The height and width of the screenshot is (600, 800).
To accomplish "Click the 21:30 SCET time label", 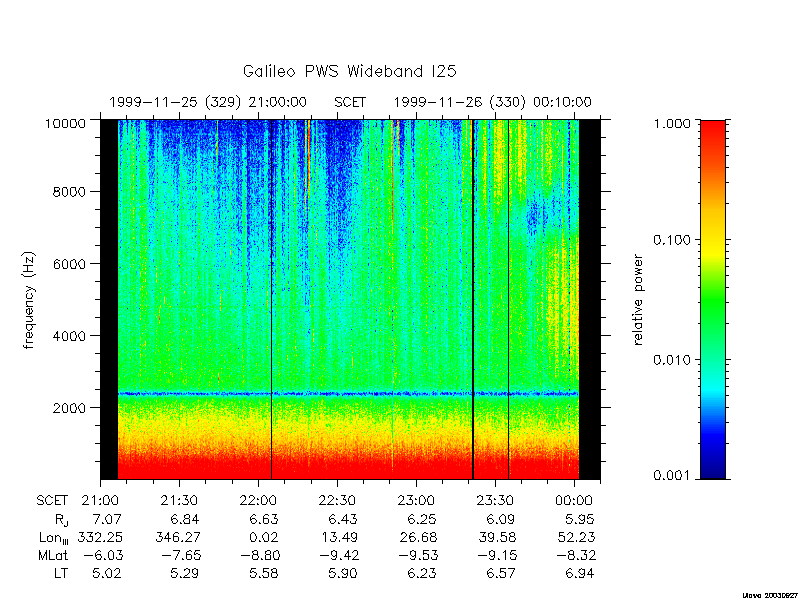I will pos(179,501).
